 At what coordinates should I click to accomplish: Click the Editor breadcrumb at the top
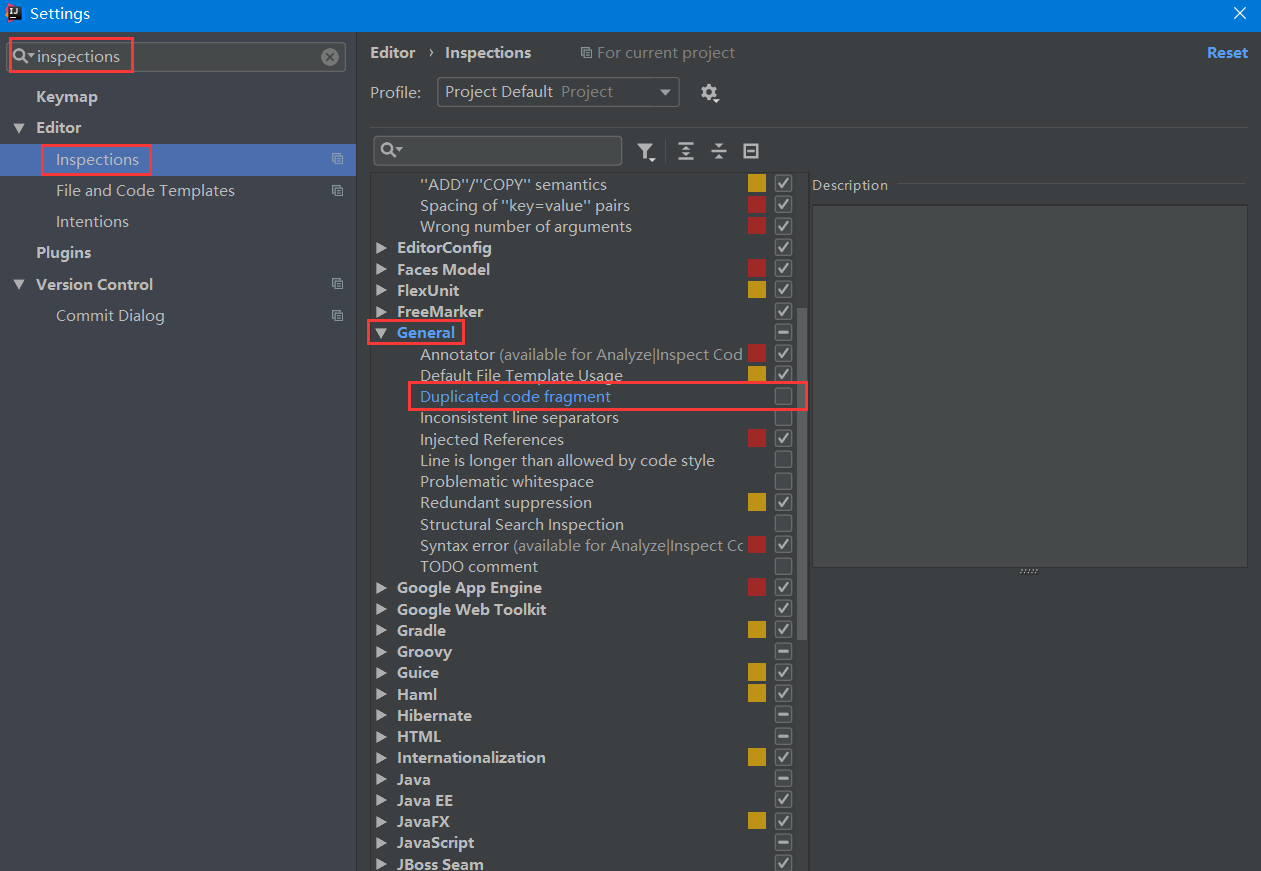click(392, 52)
